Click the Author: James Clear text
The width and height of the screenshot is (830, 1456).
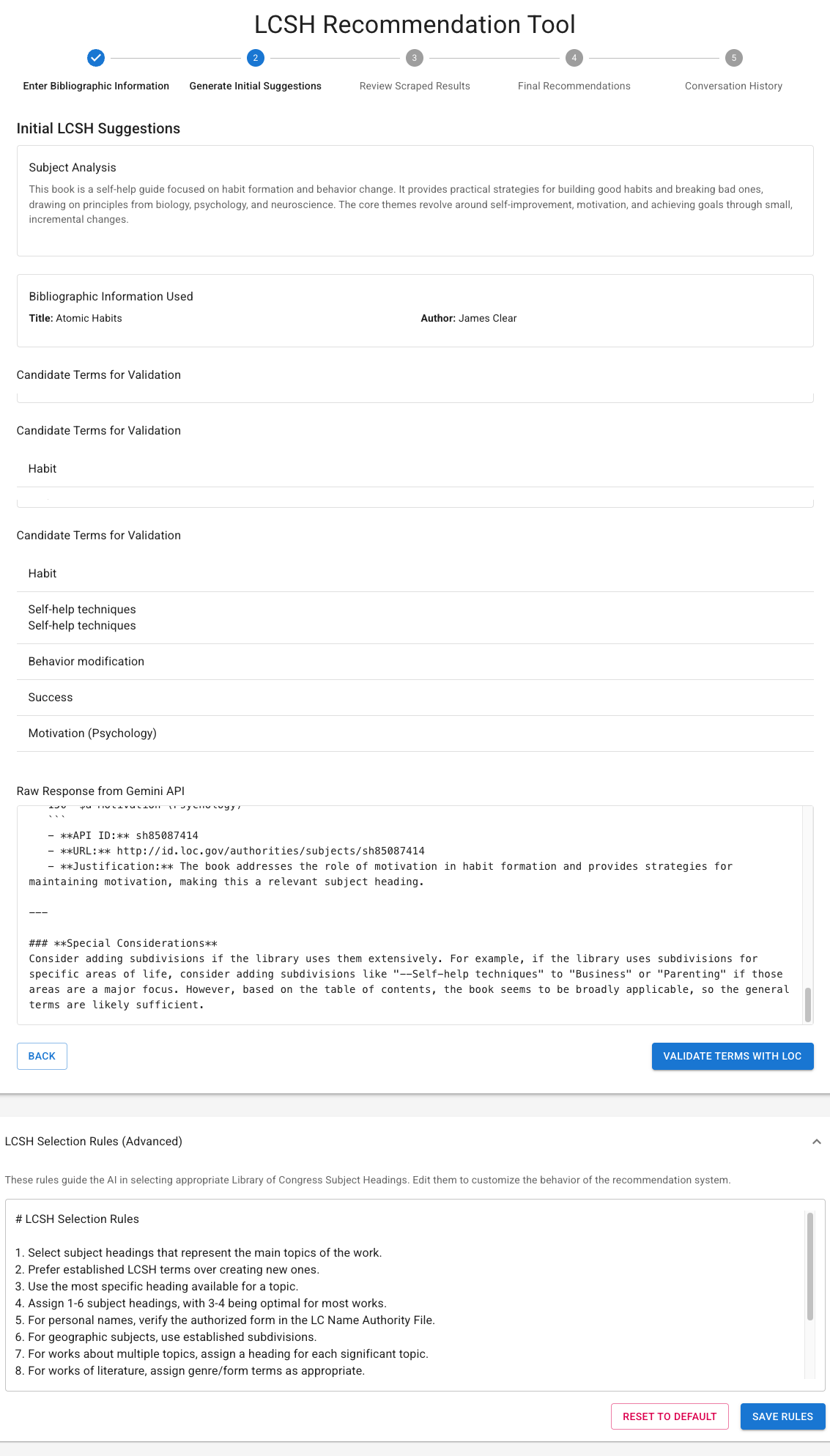tap(469, 318)
